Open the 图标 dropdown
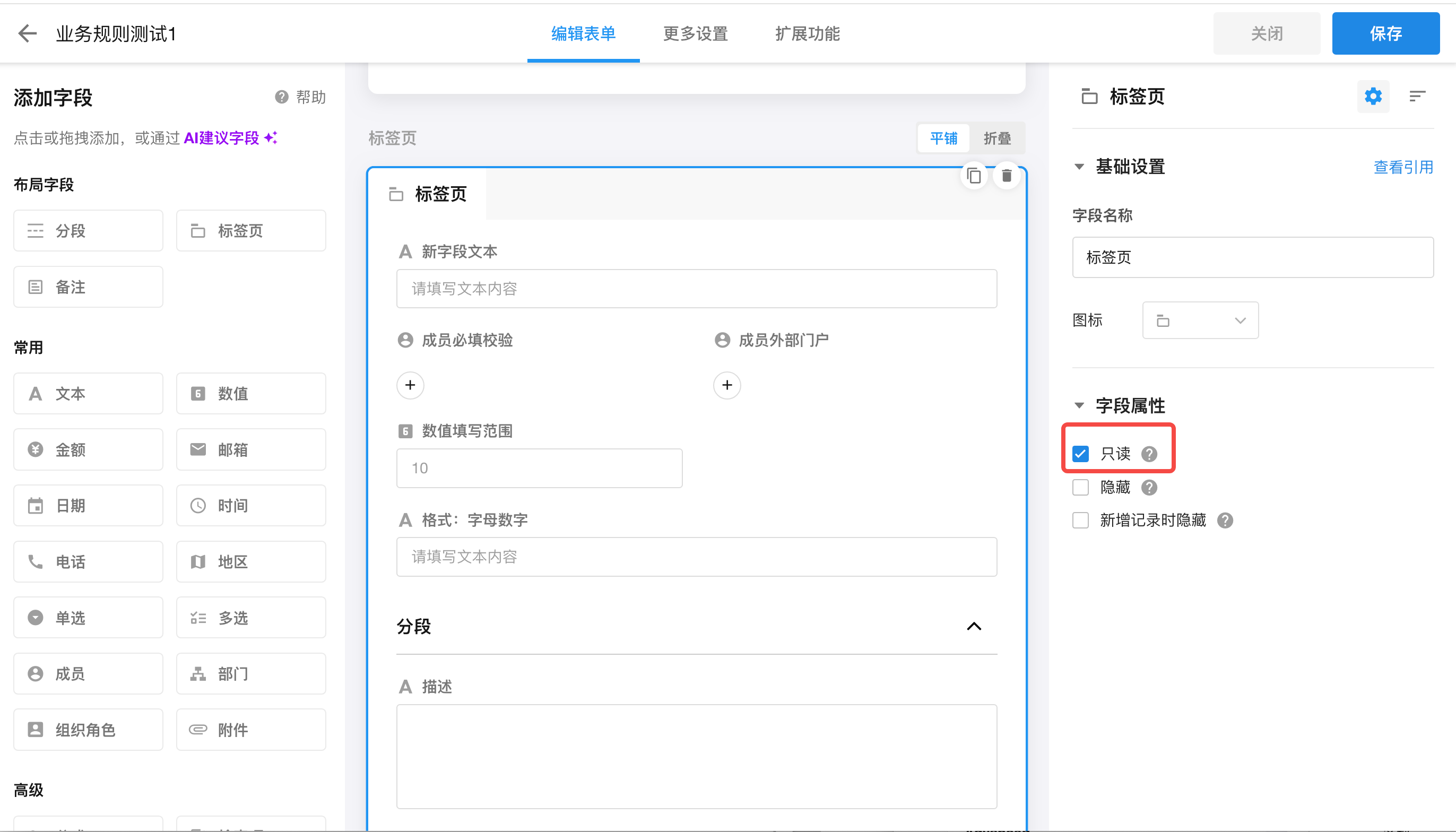This screenshot has width=1456, height=832. pyautogui.click(x=1200, y=320)
